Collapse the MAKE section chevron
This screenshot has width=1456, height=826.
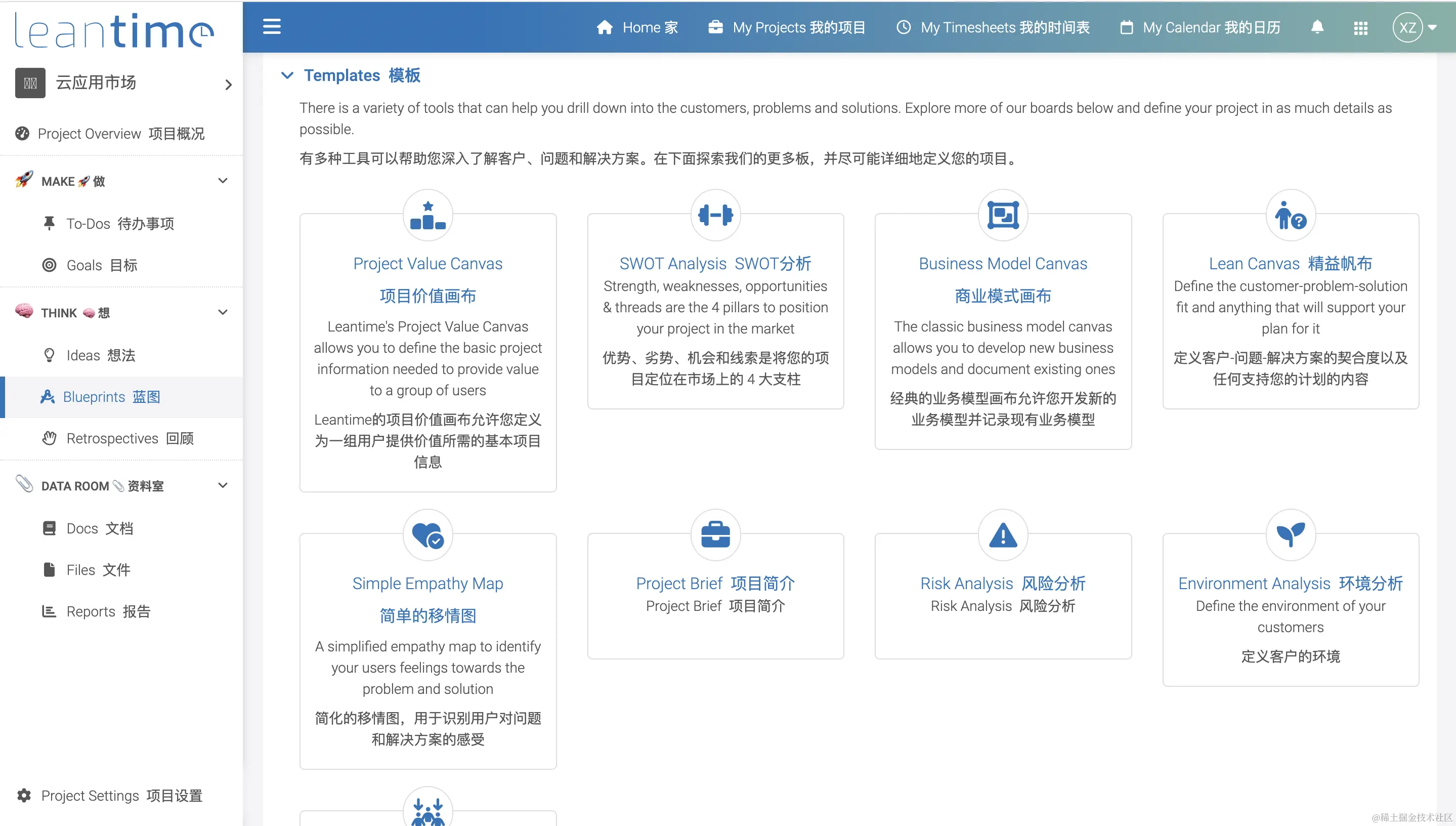223,181
